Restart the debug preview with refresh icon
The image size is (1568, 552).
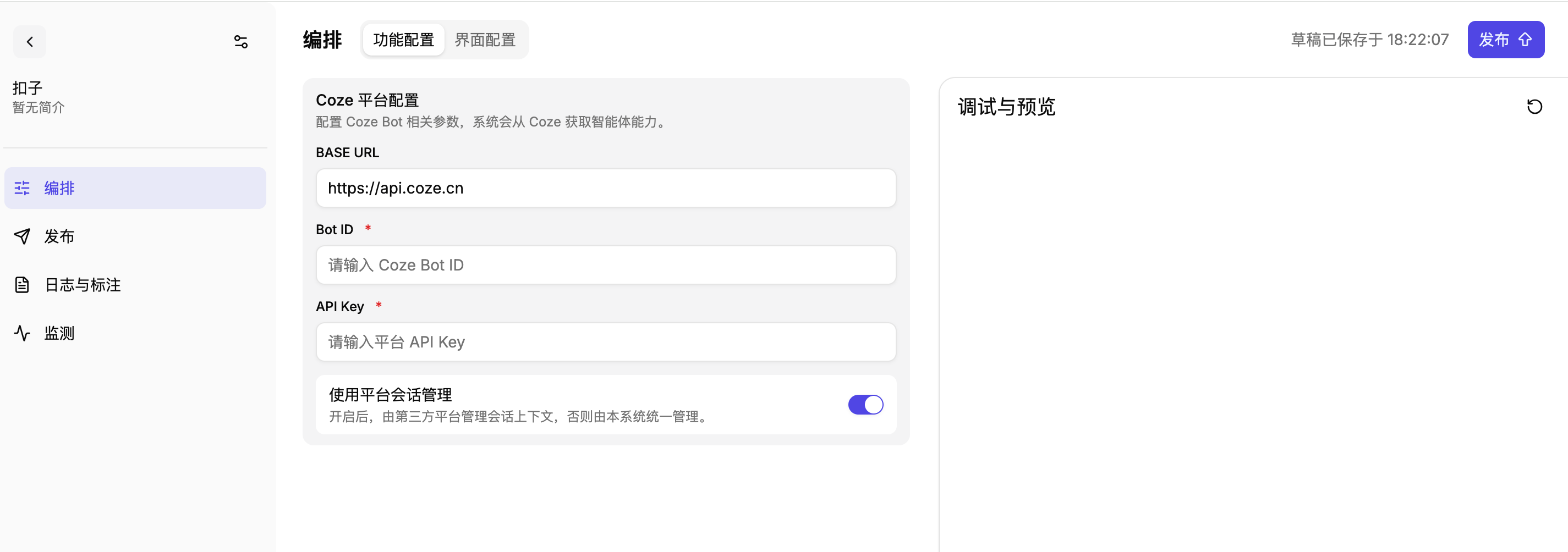1534,107
